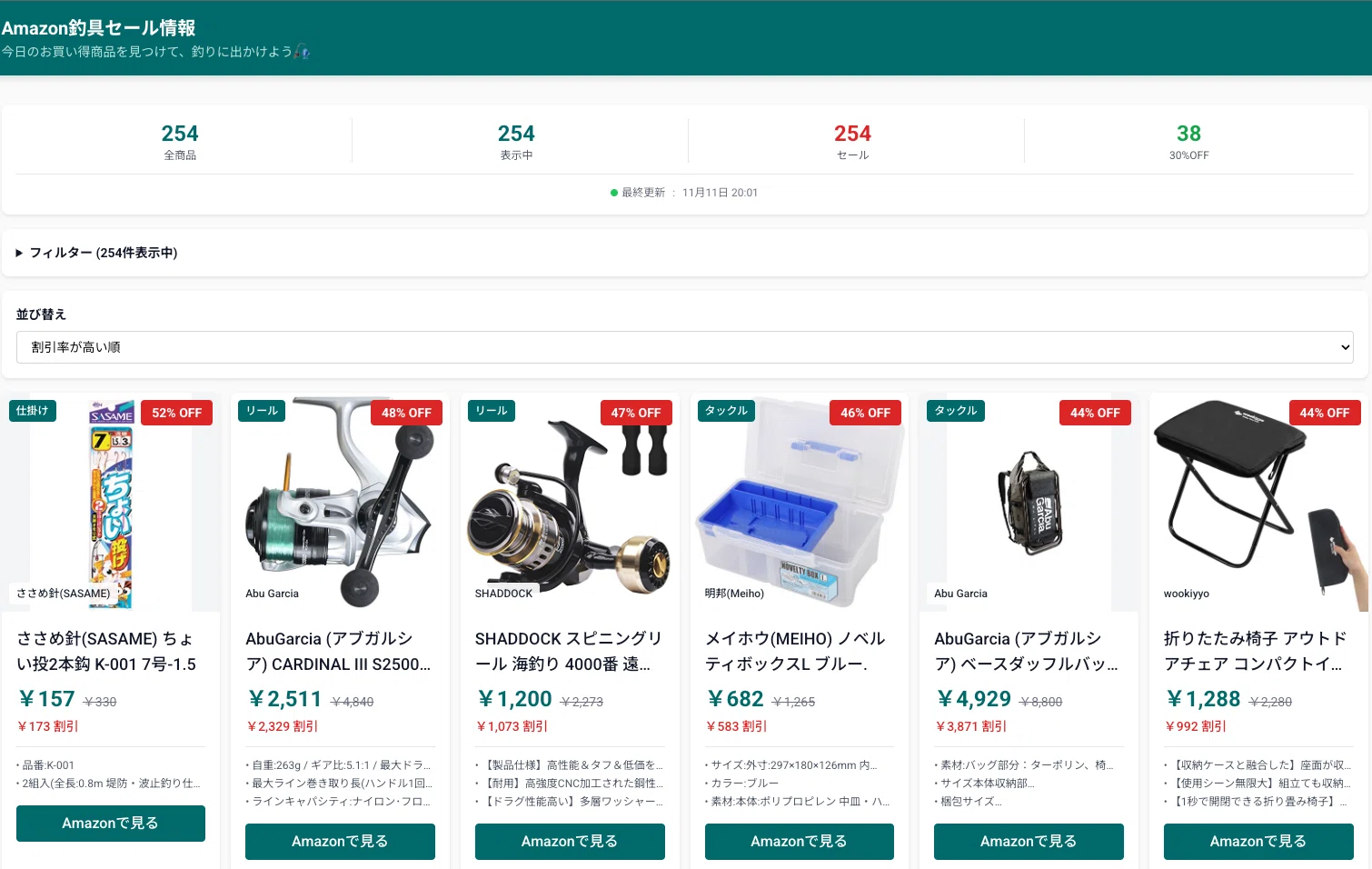Viewport: 1372px width, 869px height.
Task: Click the 44% OFF badge on duffle bag
Action: coord(1095,413)
